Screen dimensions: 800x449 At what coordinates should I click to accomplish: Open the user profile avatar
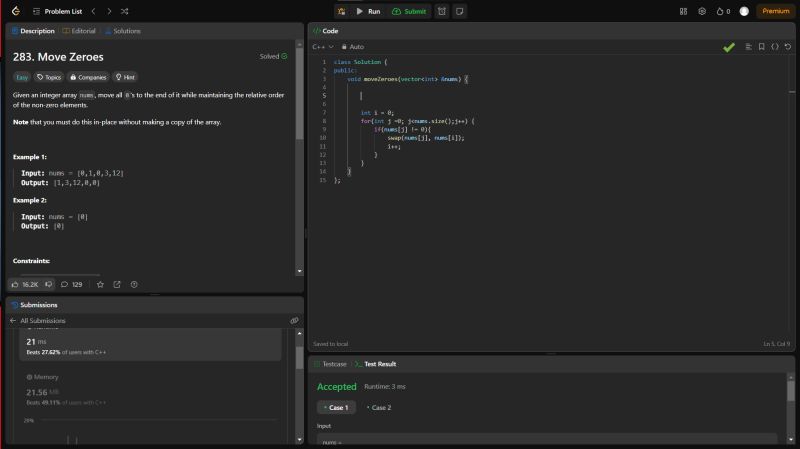[744, 11]
